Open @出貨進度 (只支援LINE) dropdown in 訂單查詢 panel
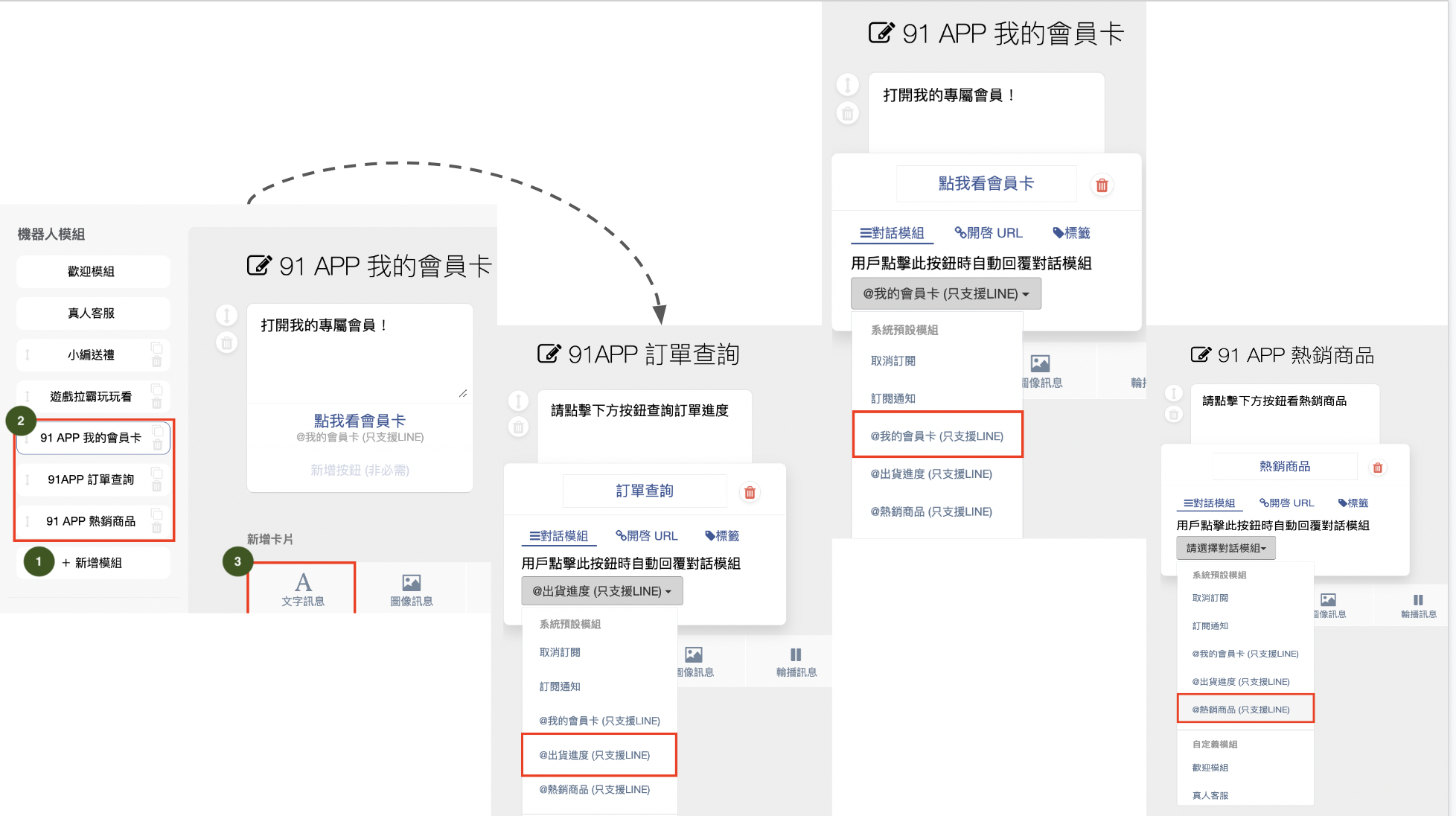Screen dimensions: 1456x816 tap(601, 591)
